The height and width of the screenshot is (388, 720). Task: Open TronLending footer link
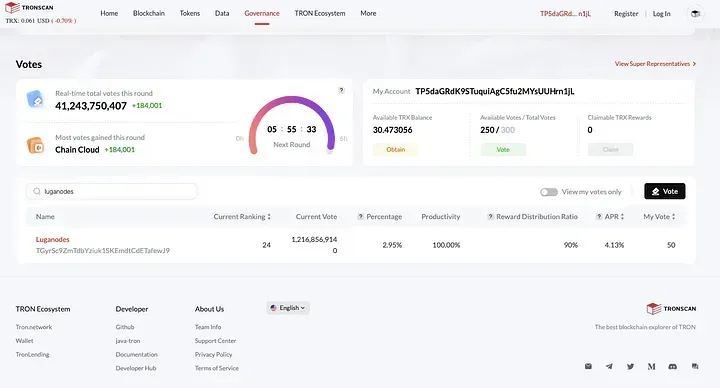tap(32, 355)
